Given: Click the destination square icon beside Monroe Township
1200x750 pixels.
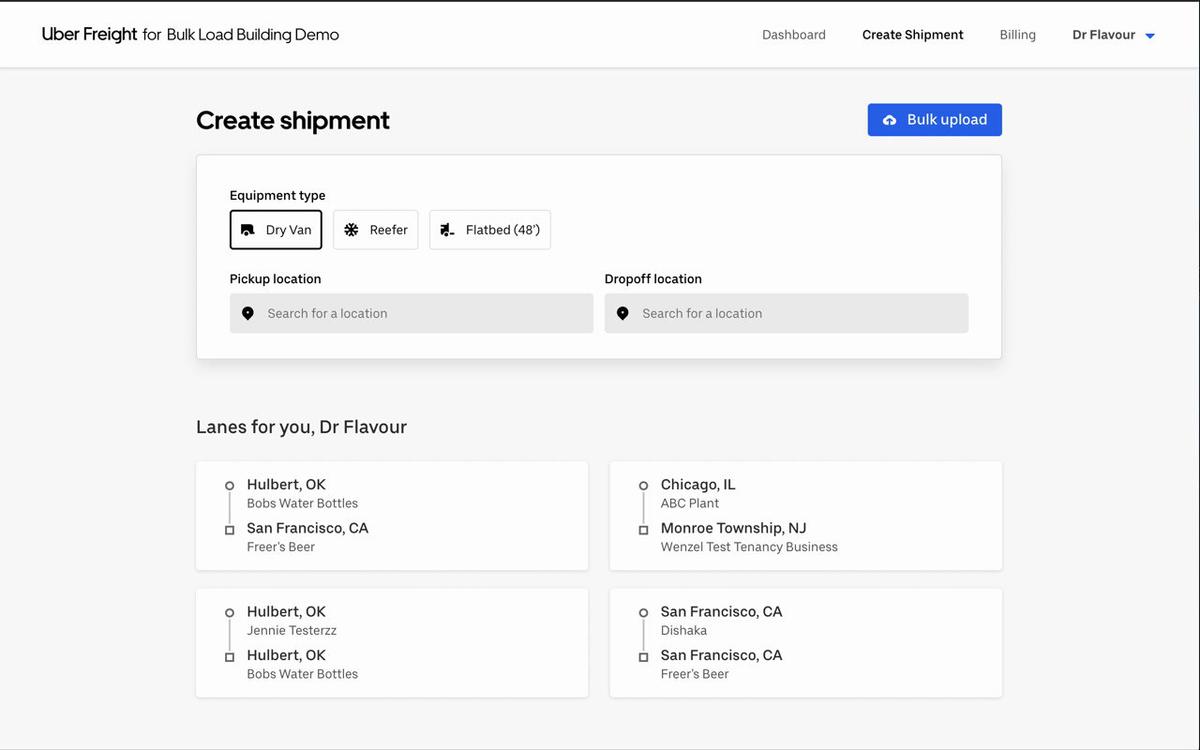Looking at the screenshot, I should 643,530.
